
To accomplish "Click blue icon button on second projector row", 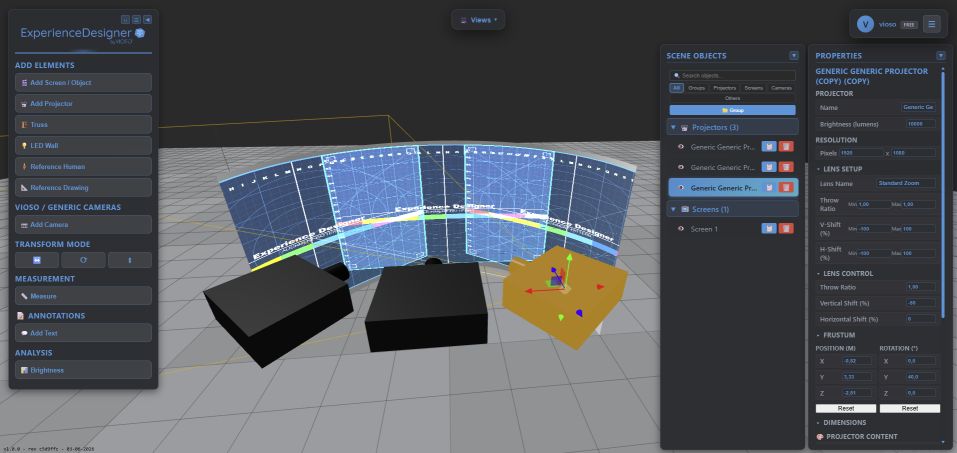I will click(x=769, y=167).
